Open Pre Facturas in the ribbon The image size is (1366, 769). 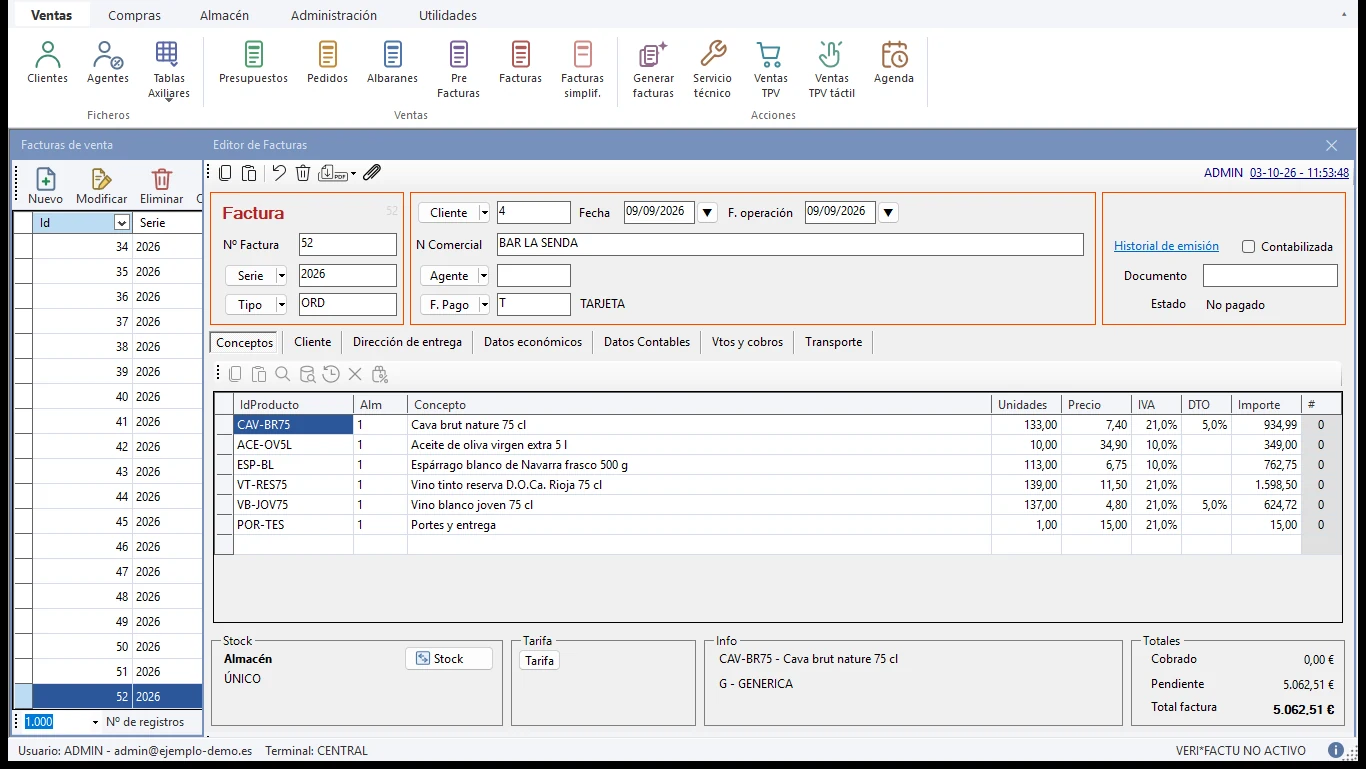coord(459,69)
